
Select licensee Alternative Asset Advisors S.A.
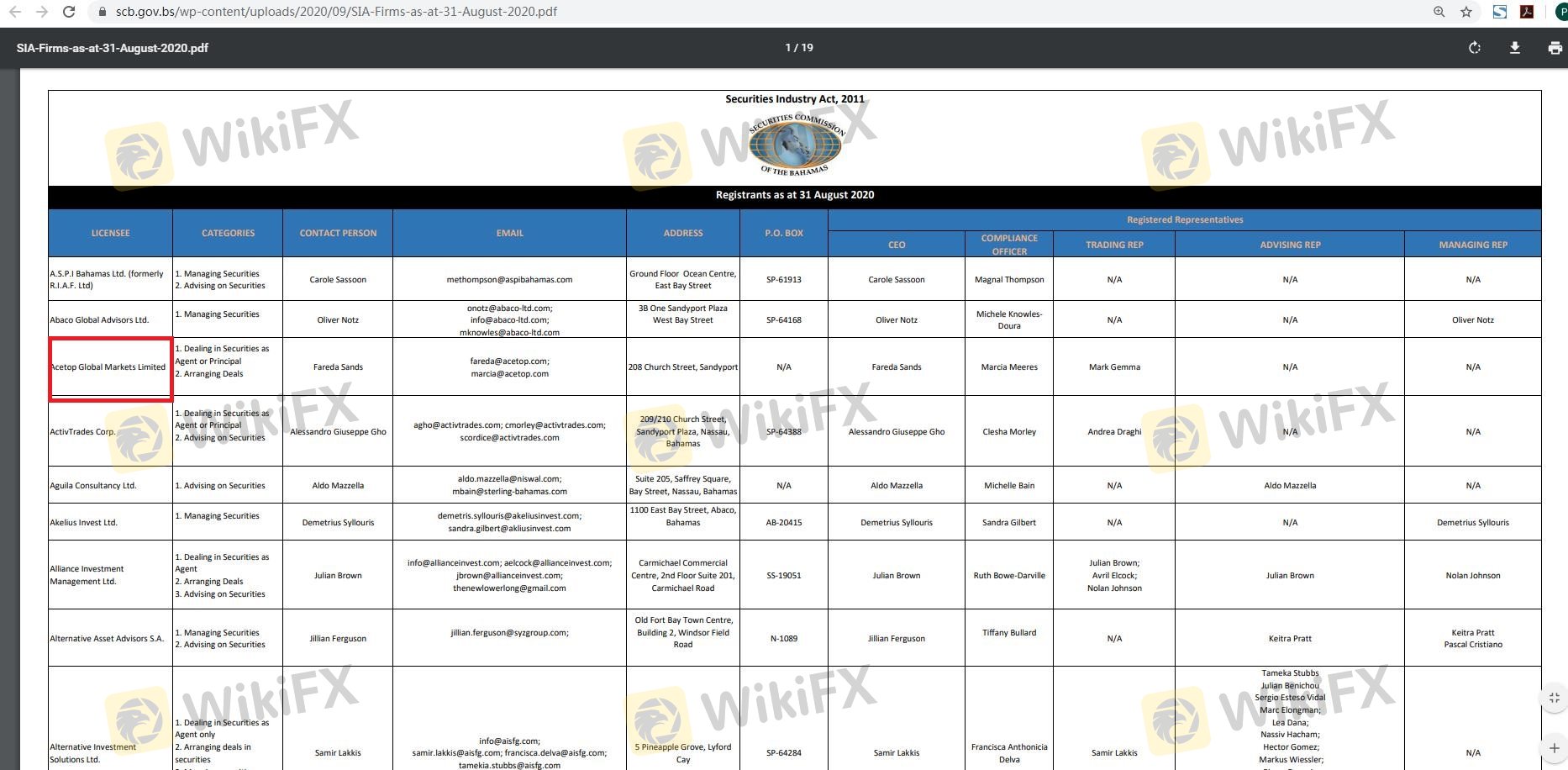[107, 639]
